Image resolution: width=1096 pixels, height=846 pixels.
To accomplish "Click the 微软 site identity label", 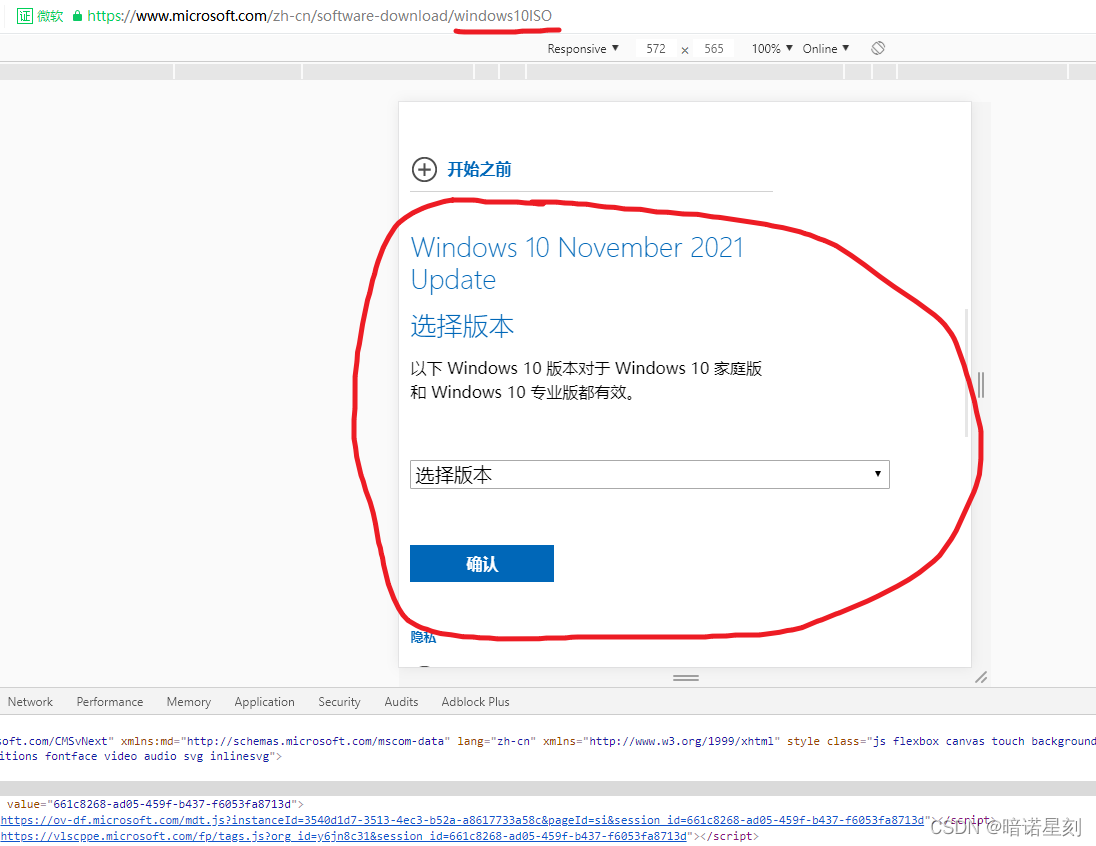I will 50,15.
